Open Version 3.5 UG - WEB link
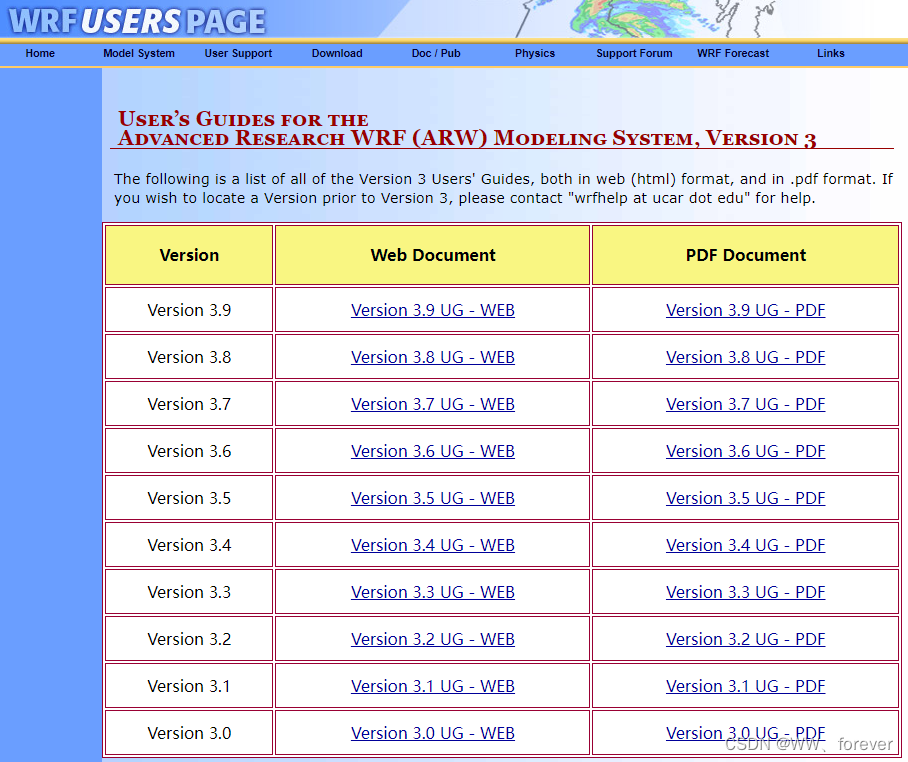The height and width of the screenshot is (762, 908). coord(433,498)
